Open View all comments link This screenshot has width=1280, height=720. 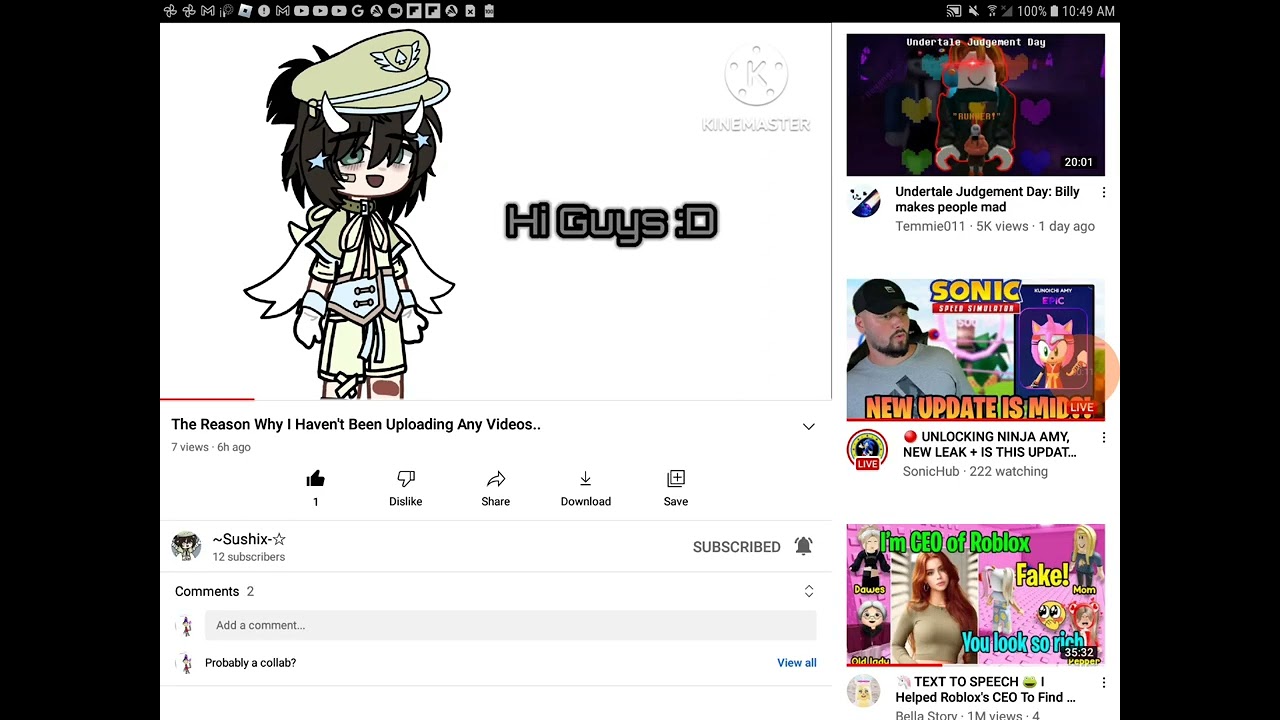(797, 663)
